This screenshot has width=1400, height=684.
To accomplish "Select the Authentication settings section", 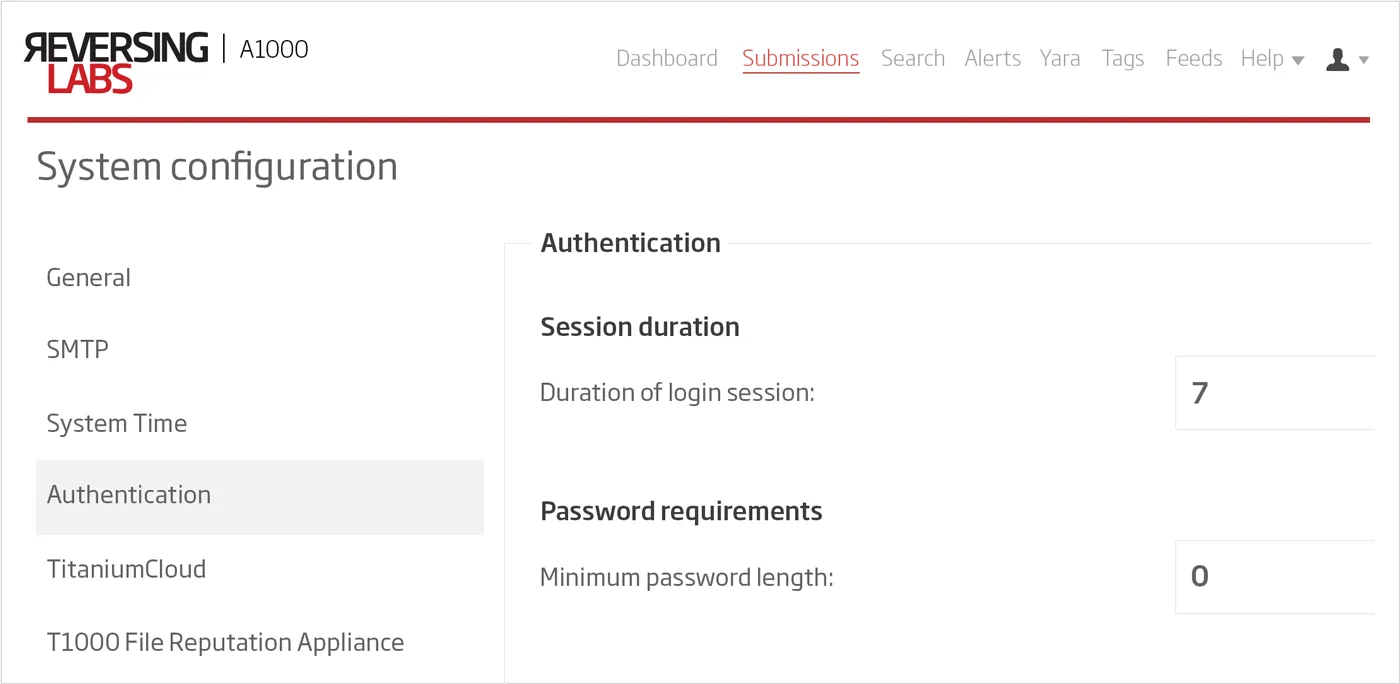I will point(128,495).
